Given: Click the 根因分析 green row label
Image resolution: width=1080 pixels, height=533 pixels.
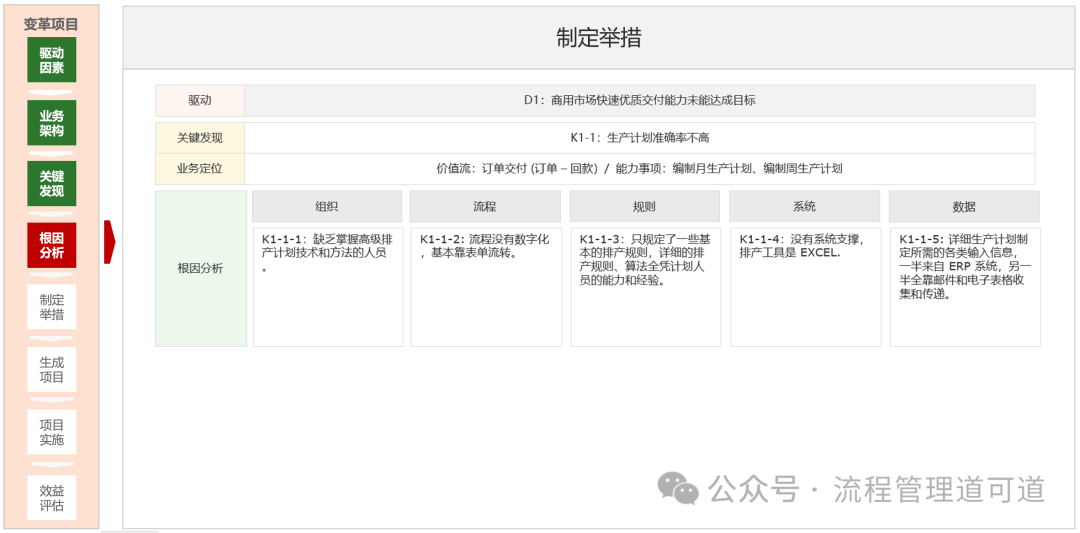Looking at the screenshot, I should point(200,268).
